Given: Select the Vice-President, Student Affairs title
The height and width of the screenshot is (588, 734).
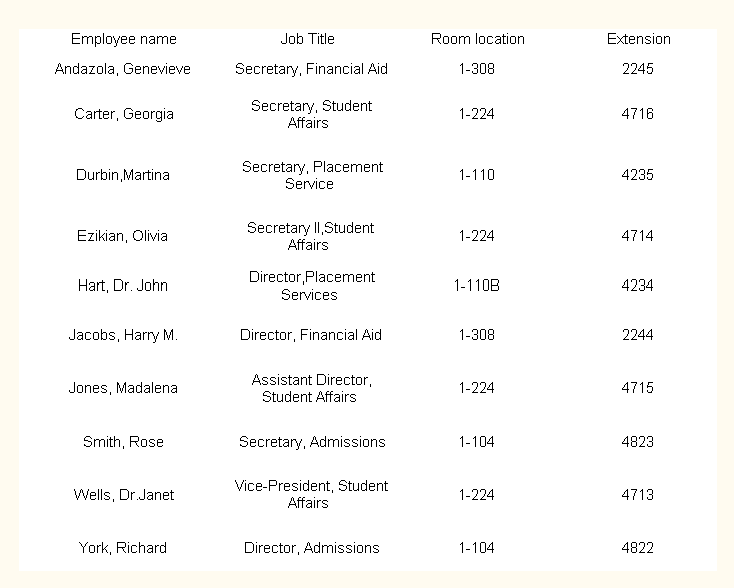Looking at the screenshot, I should coord(311,494).
